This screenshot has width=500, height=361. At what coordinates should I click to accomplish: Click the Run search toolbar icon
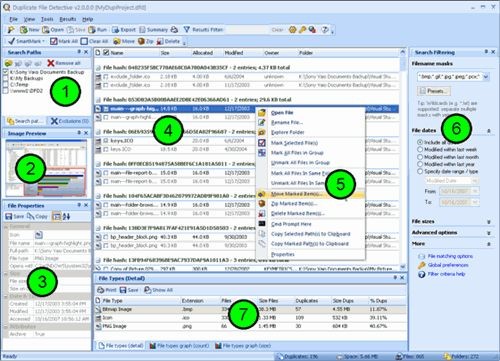coord(92,30)
